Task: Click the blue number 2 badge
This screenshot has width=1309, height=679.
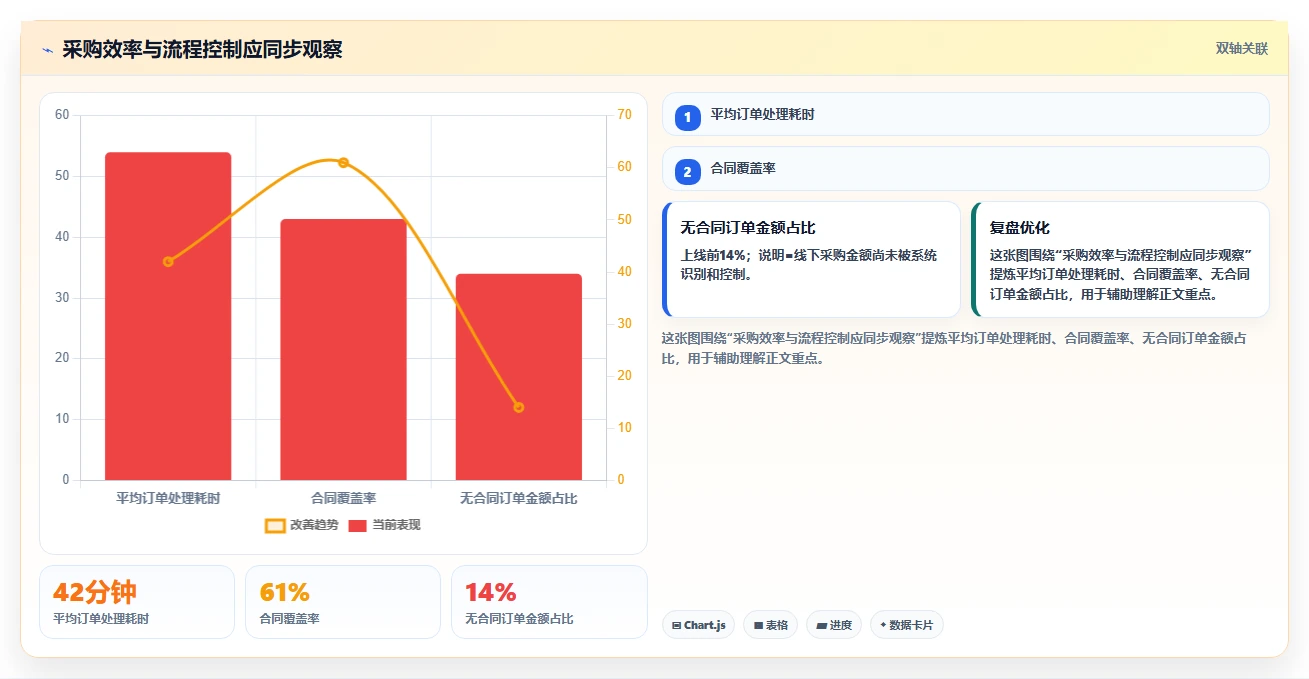Action: 688,172
